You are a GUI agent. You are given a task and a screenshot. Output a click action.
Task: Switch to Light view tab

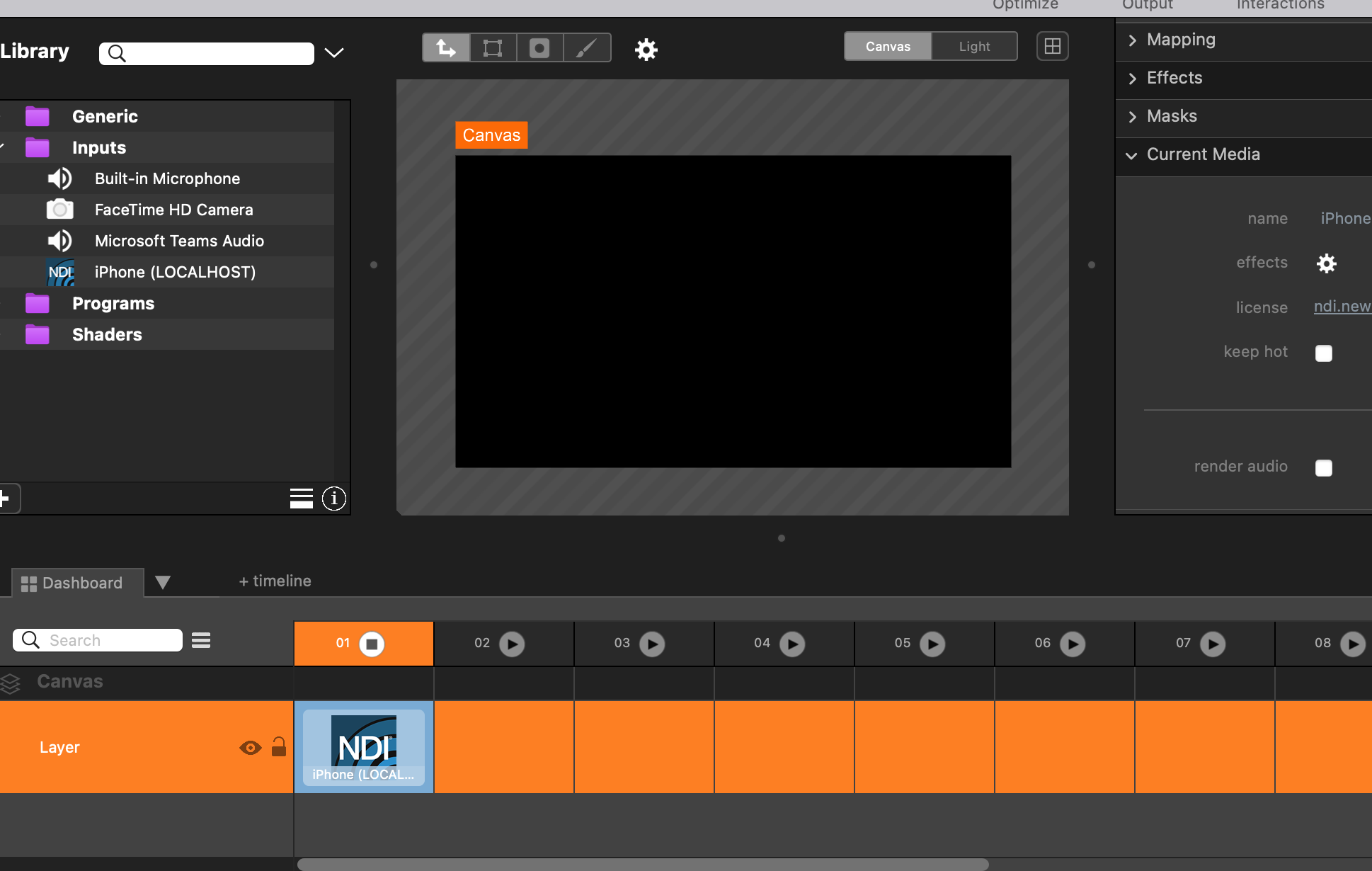click(974, 47)
